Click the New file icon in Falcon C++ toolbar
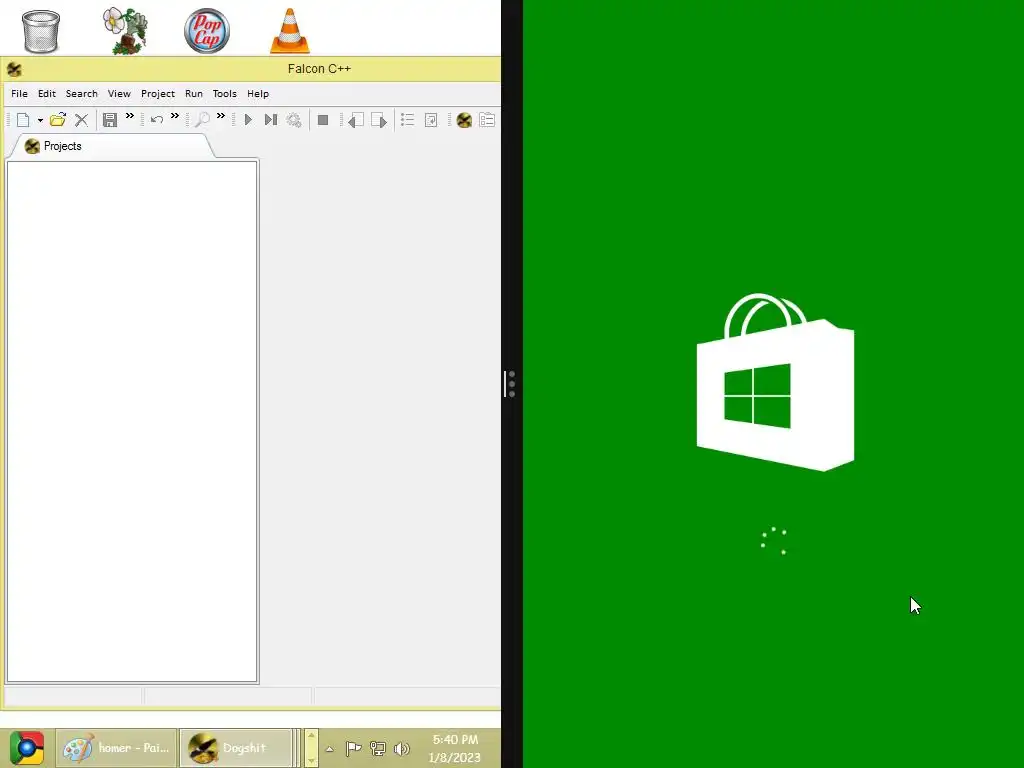Viewport: 1024px width, 768px height. [24, 120]
